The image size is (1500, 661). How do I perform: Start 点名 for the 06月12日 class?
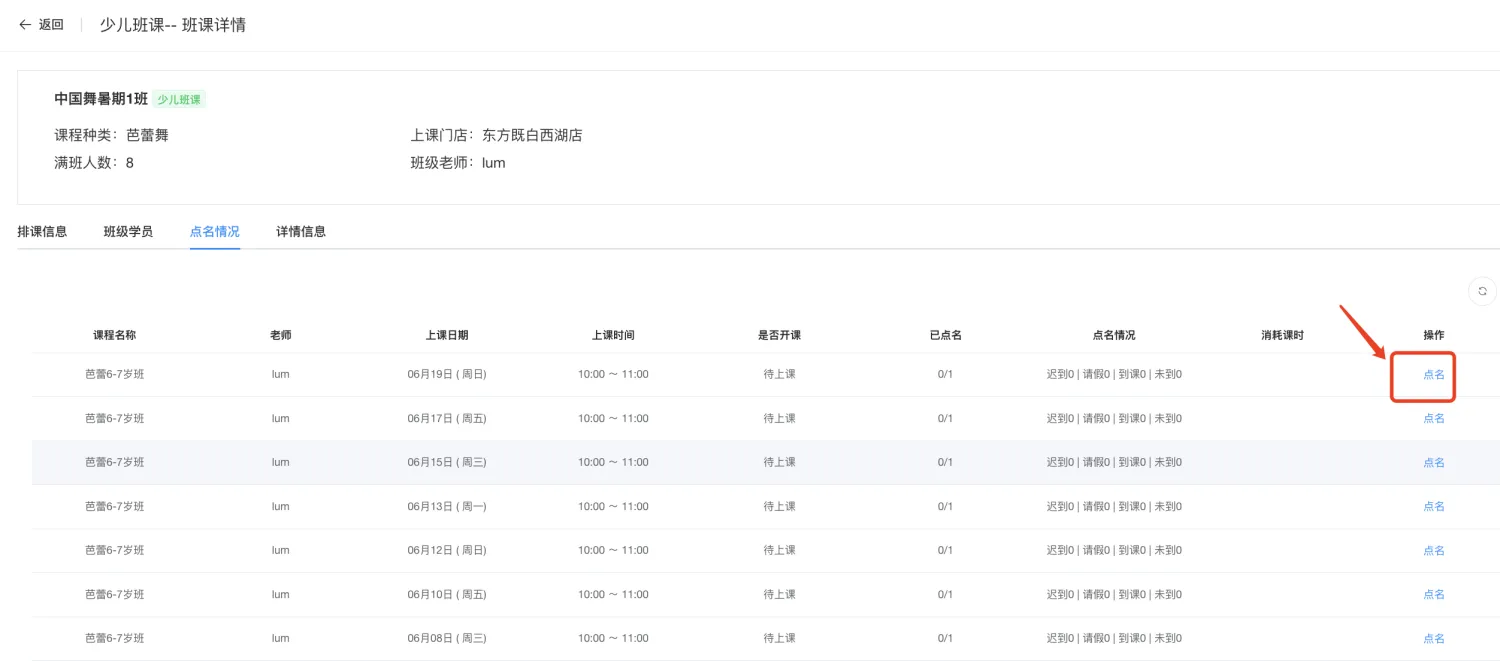coord(1433,551)
